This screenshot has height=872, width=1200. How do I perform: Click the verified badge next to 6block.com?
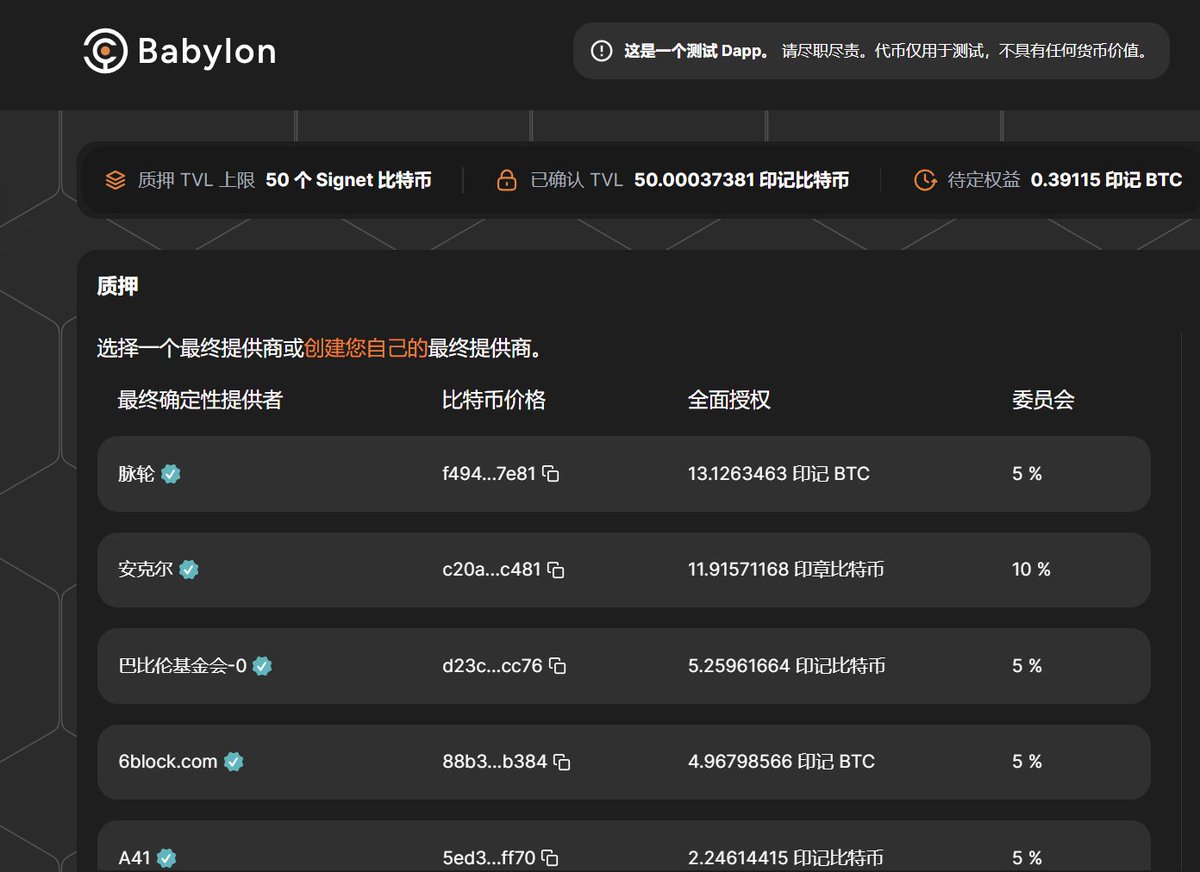click(x=233, y=762)
